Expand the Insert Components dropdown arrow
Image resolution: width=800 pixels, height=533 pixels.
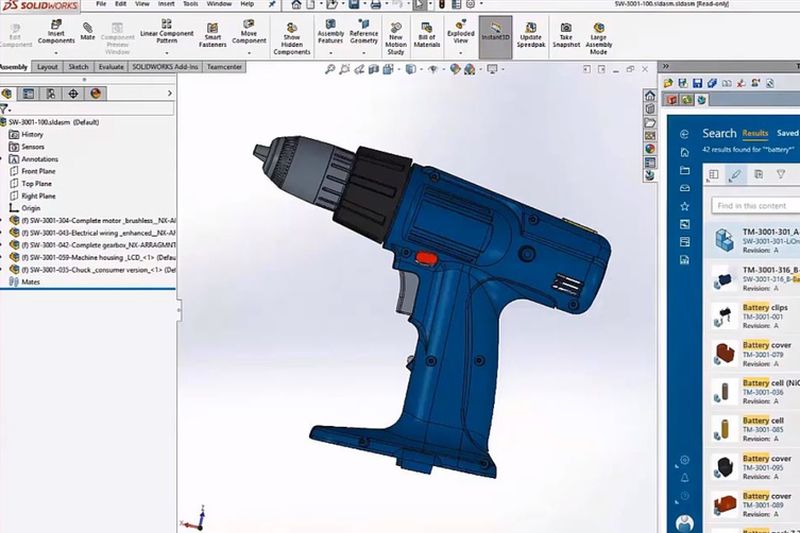(56, 53)
